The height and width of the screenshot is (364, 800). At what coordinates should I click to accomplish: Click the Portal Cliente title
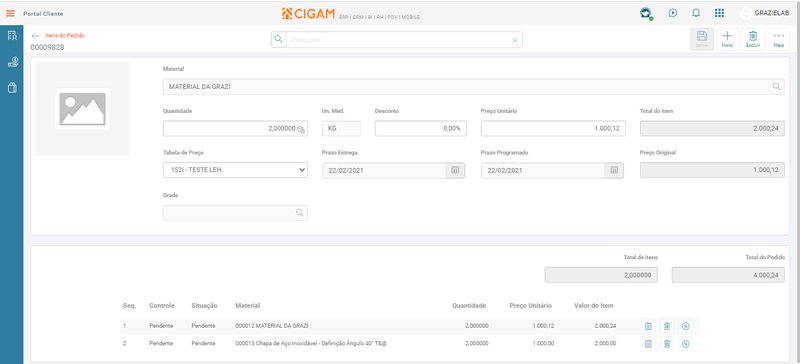click(43, 14)
